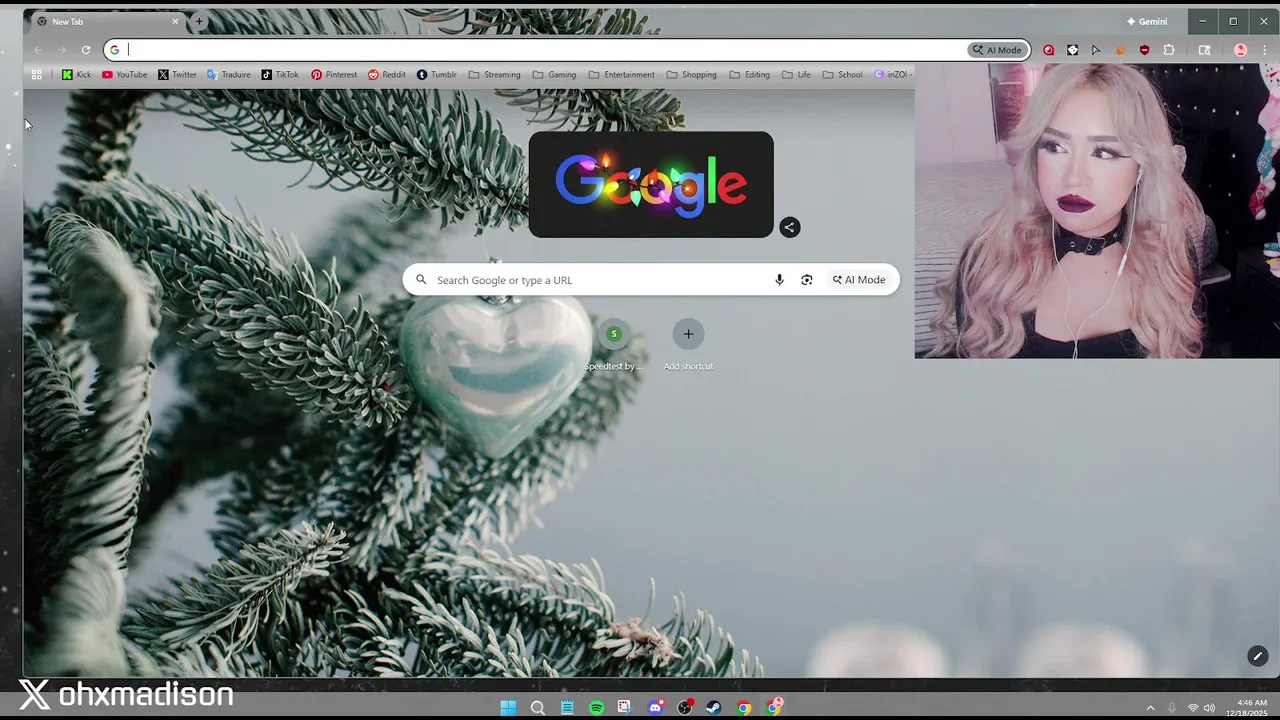The image size is (1280, 720).
Task: Open the Snipping Tool on taskbar
Action: click(625, 708)
